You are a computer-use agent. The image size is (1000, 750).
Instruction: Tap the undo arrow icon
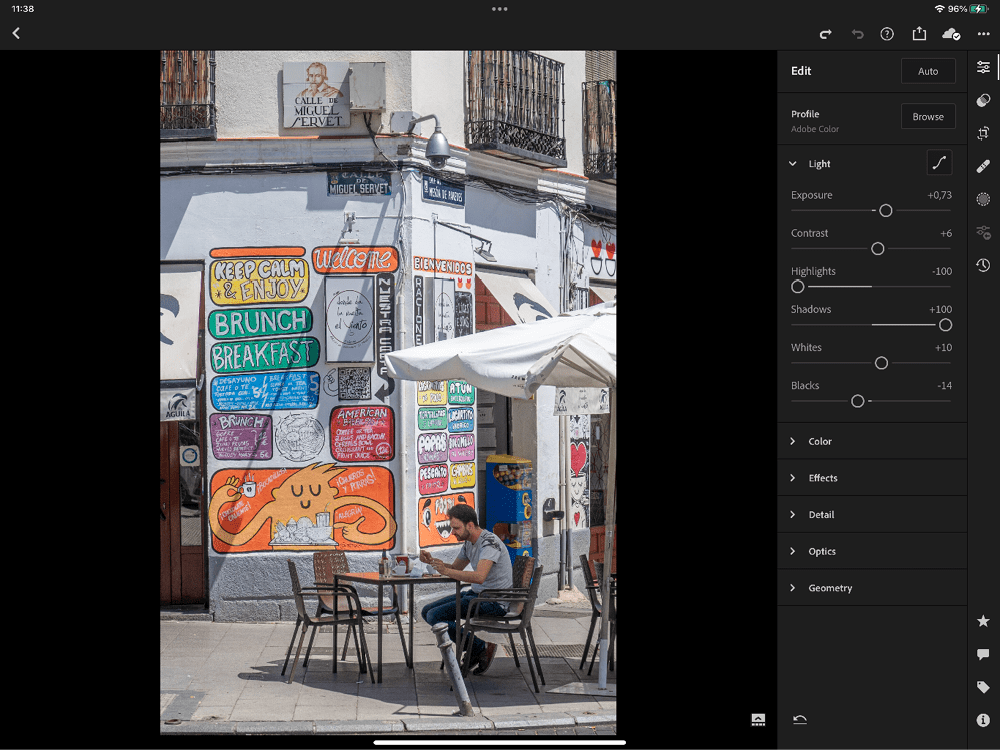coord(857,34)
